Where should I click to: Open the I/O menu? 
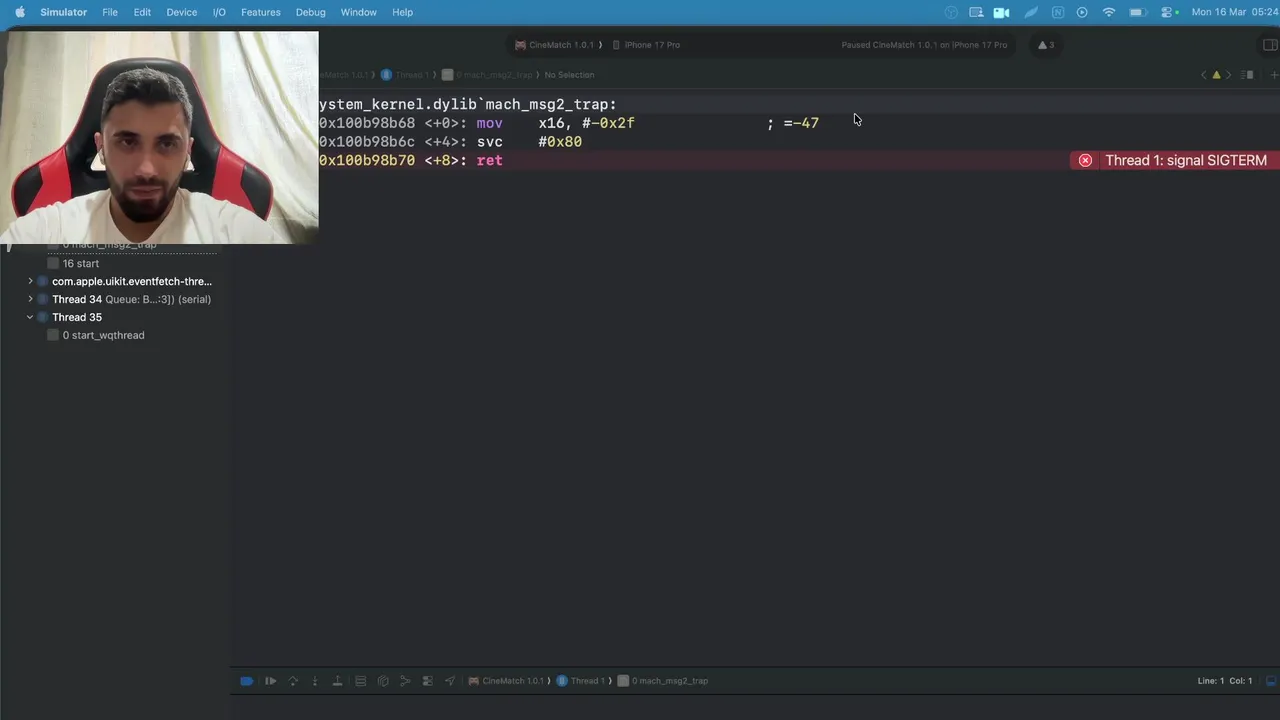pos(219,12)
